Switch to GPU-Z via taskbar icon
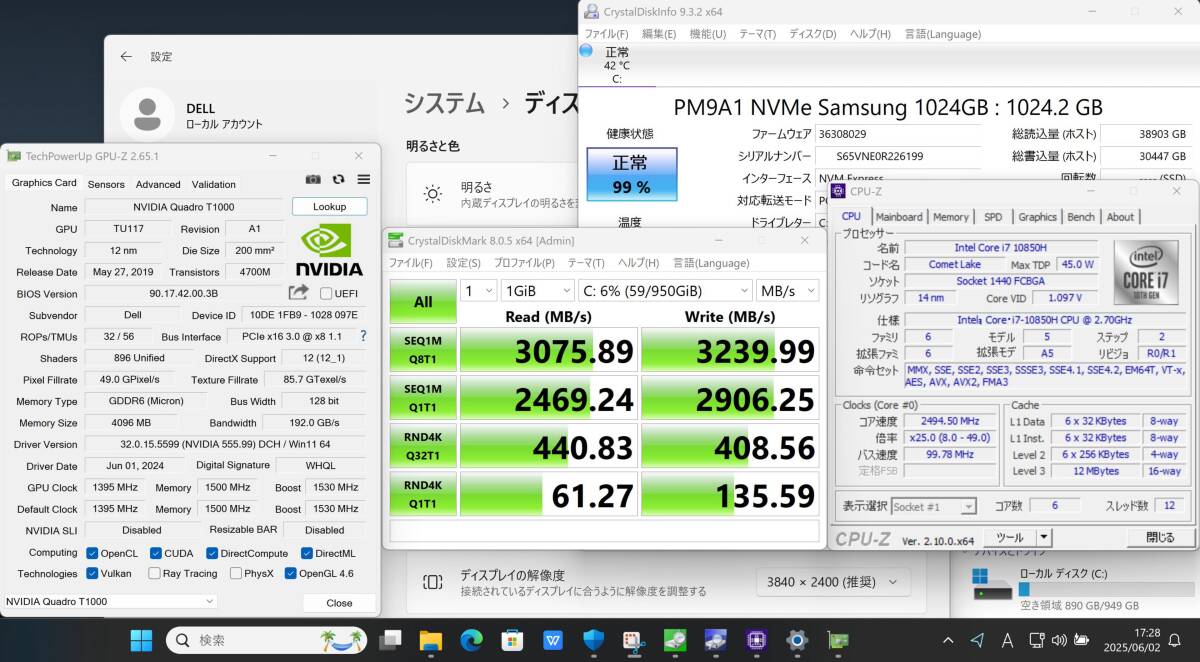This screenshot has height=662, width=1200. tap(837, 640)
